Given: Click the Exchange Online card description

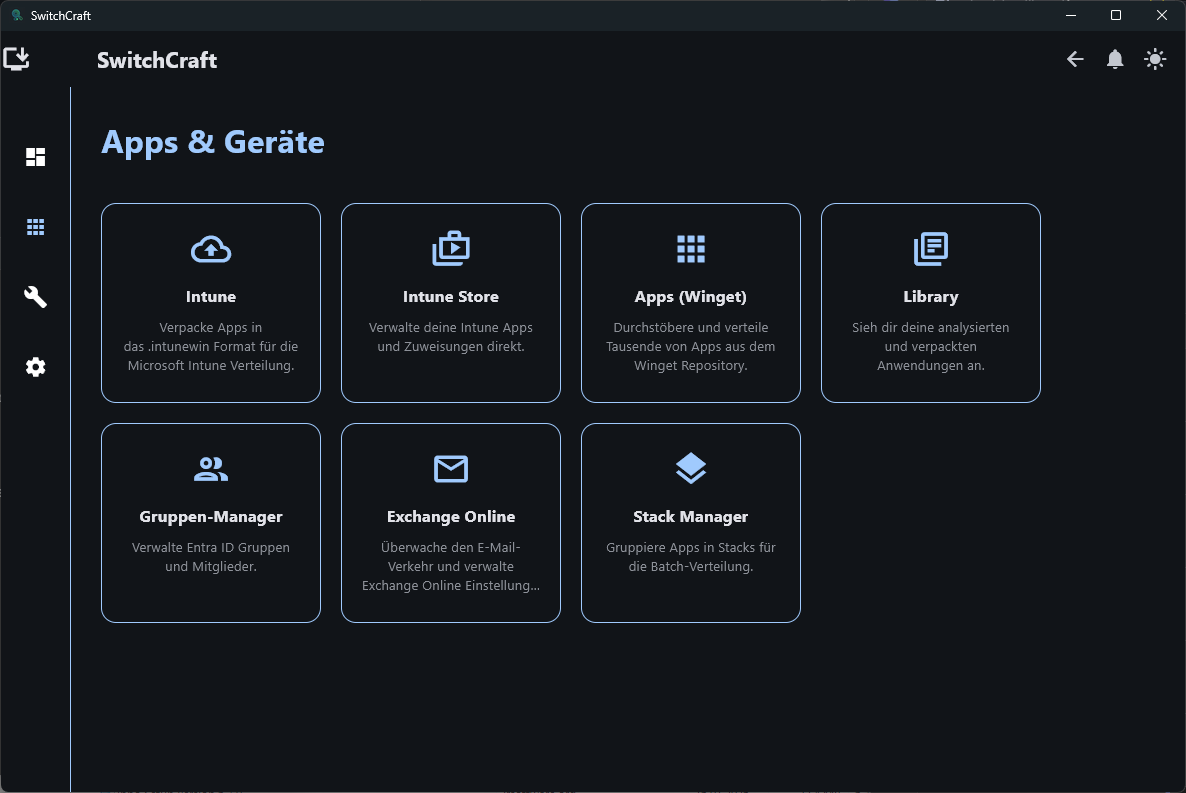Looking at the screenshot, I should click(x=451, y=566).
